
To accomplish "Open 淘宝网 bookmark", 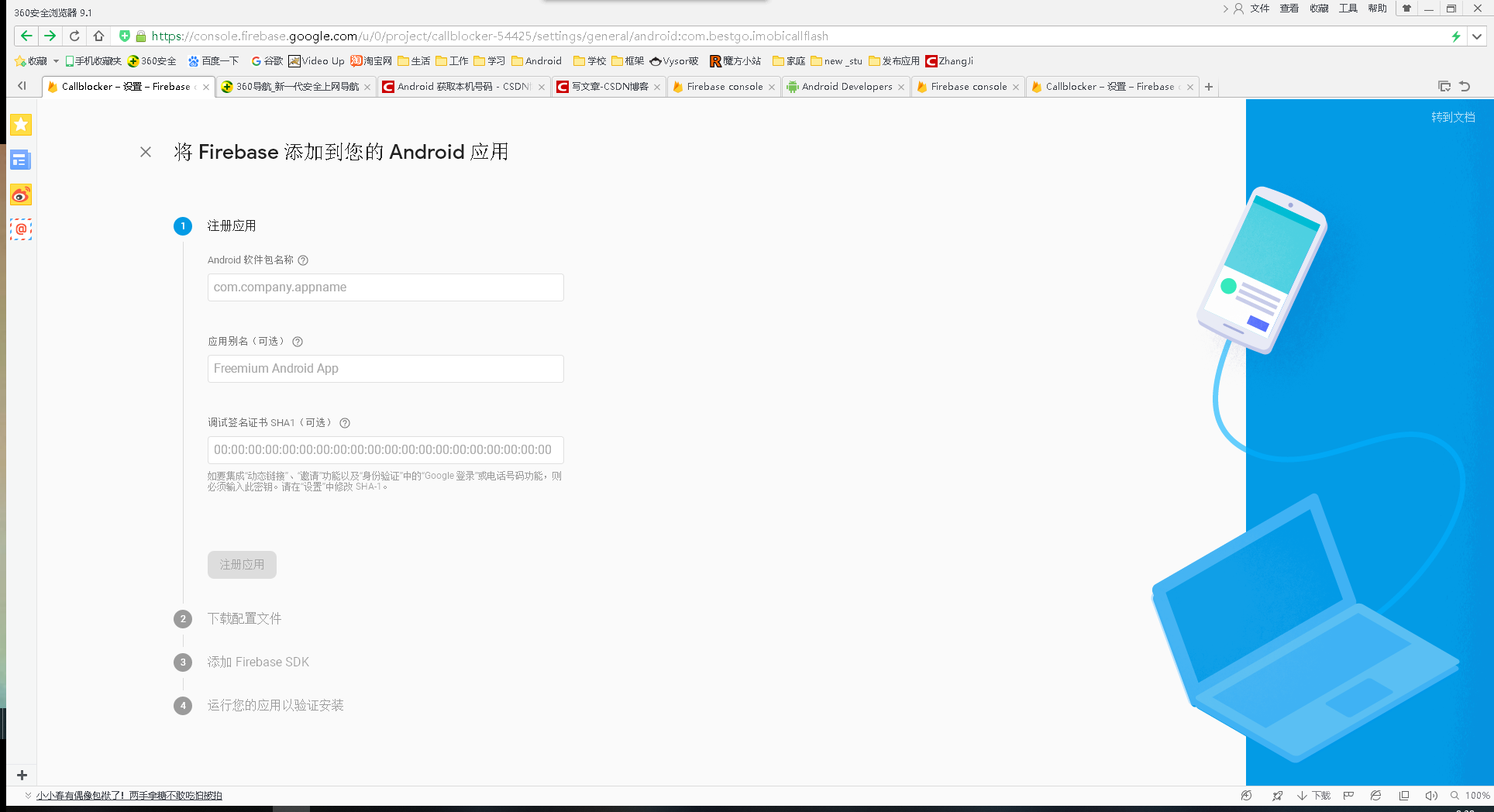I will click(371, 61).
